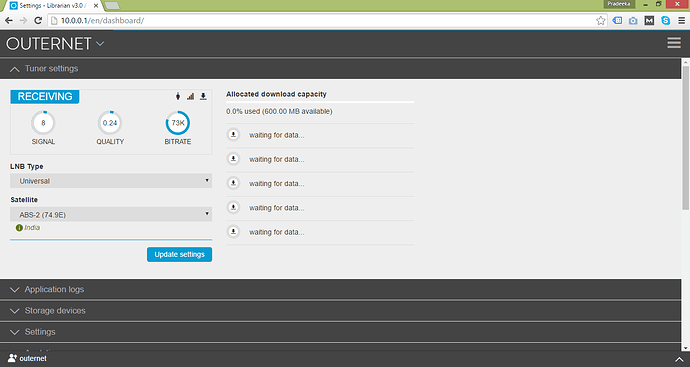Click the signal lock pin icon
This screenshot has width=690, height=367.
tap(178, 96)
